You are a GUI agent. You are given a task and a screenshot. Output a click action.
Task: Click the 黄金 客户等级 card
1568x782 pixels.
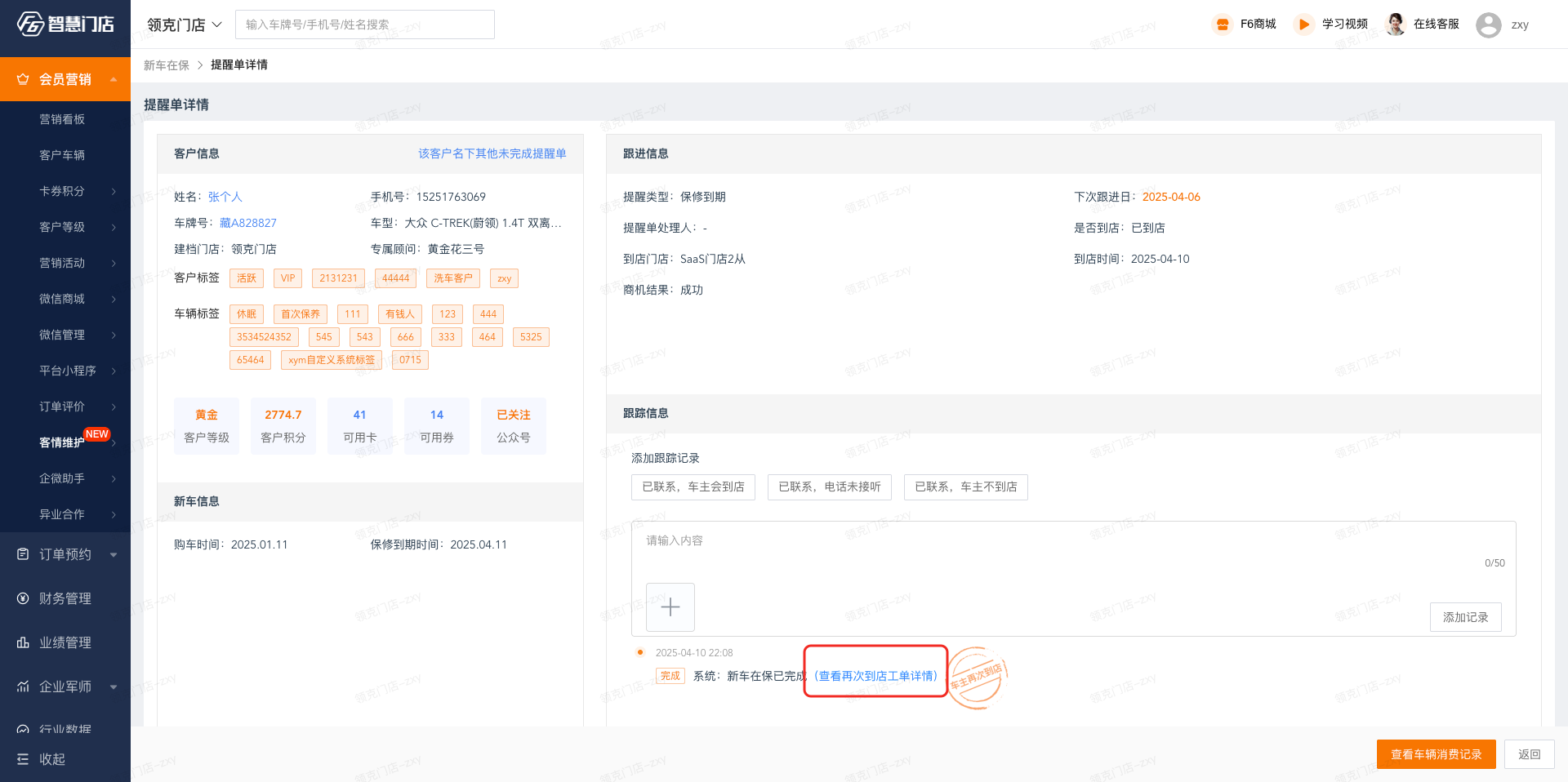click(x=207, y=426)
